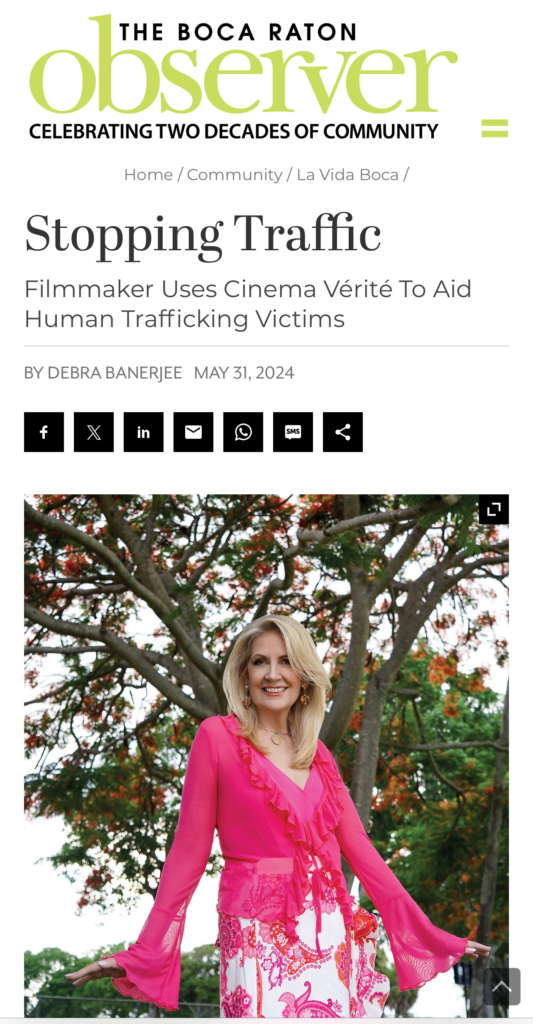Expand photo with fullscreen icon
The image size is (533, 1024).
click(494, 509)
